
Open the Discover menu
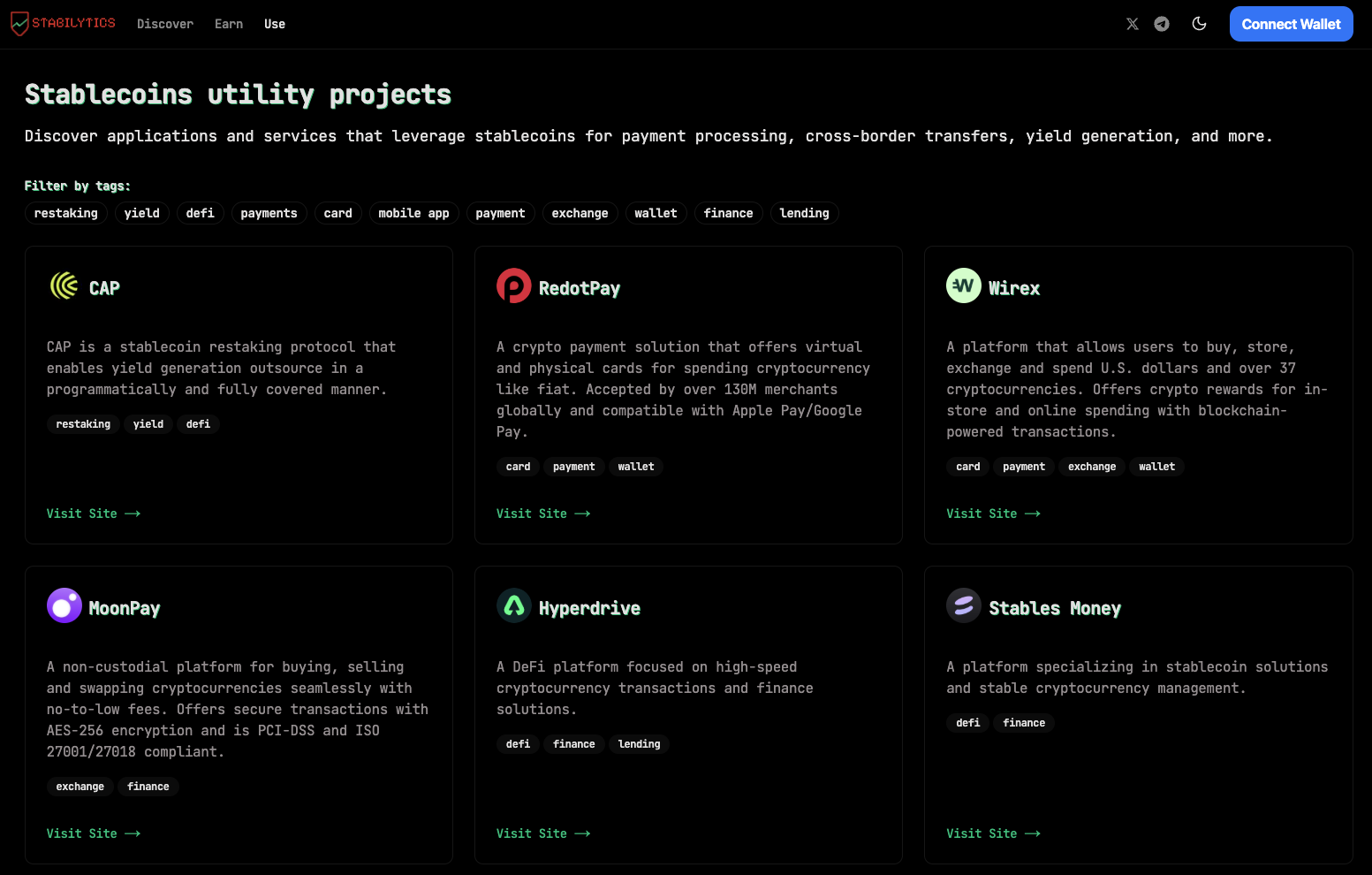[x=165, y=24]
